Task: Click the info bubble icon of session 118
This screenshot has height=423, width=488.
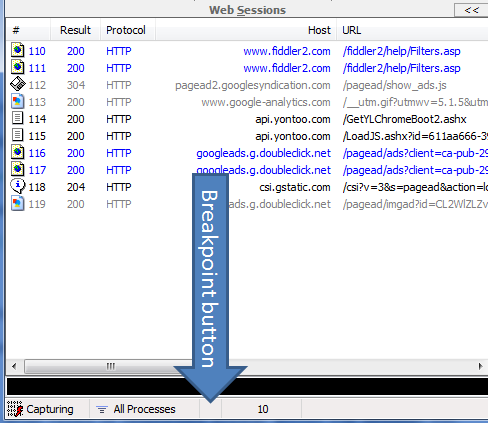Action: (18, 187)
